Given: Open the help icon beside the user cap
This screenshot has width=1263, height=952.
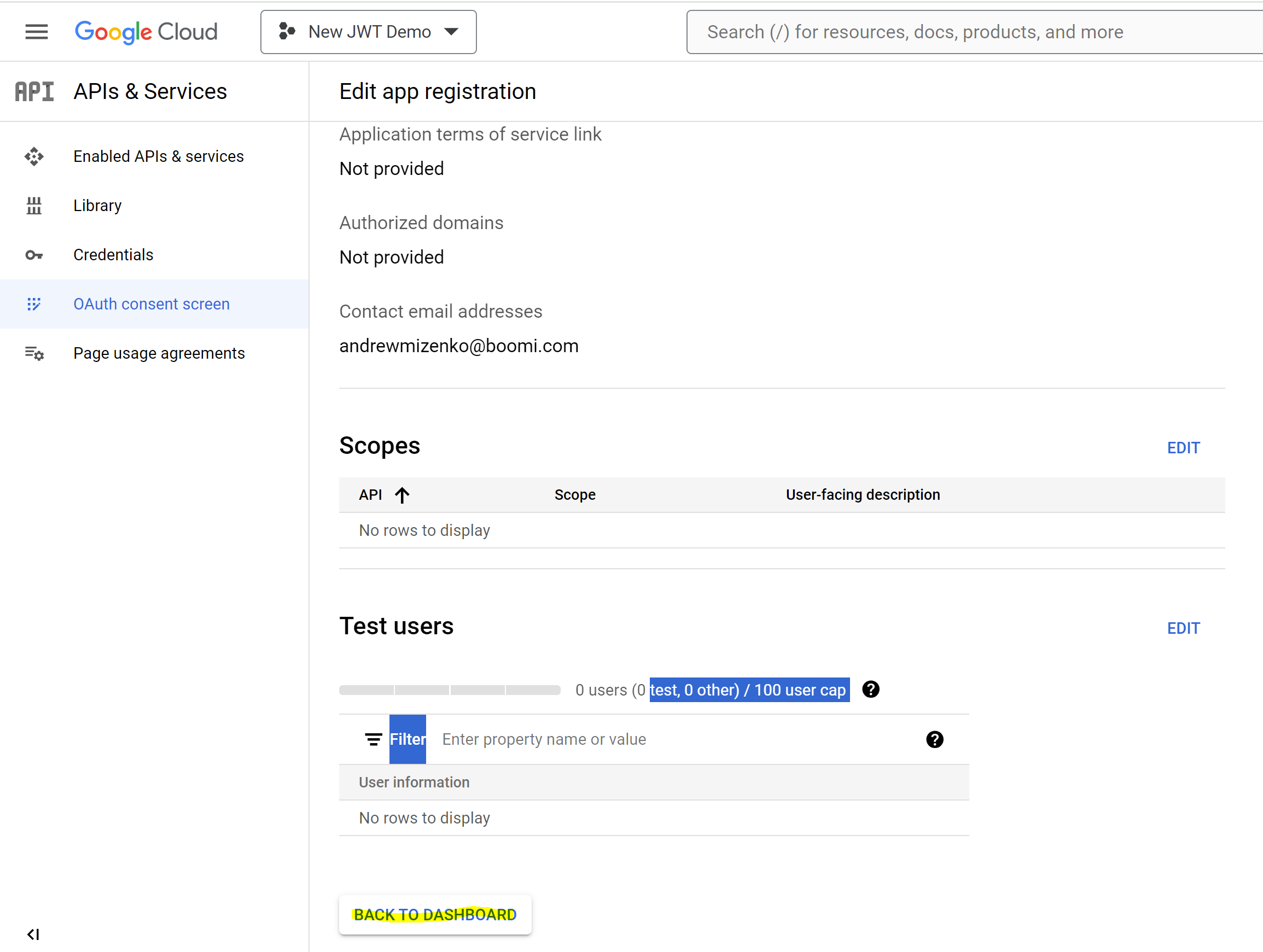Looking at the screenshot, I should (871, 690).
